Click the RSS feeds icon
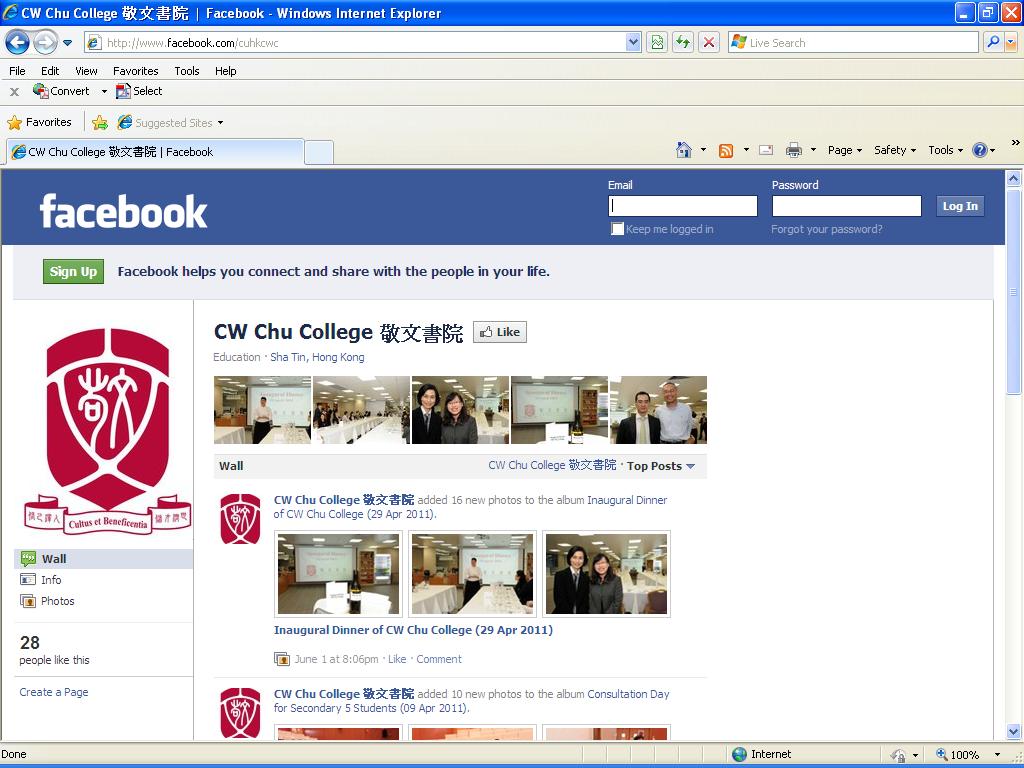 726,151
